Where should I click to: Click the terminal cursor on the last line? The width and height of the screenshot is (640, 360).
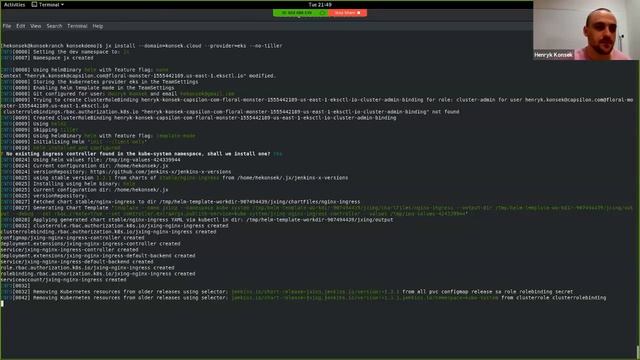[2, 304]
